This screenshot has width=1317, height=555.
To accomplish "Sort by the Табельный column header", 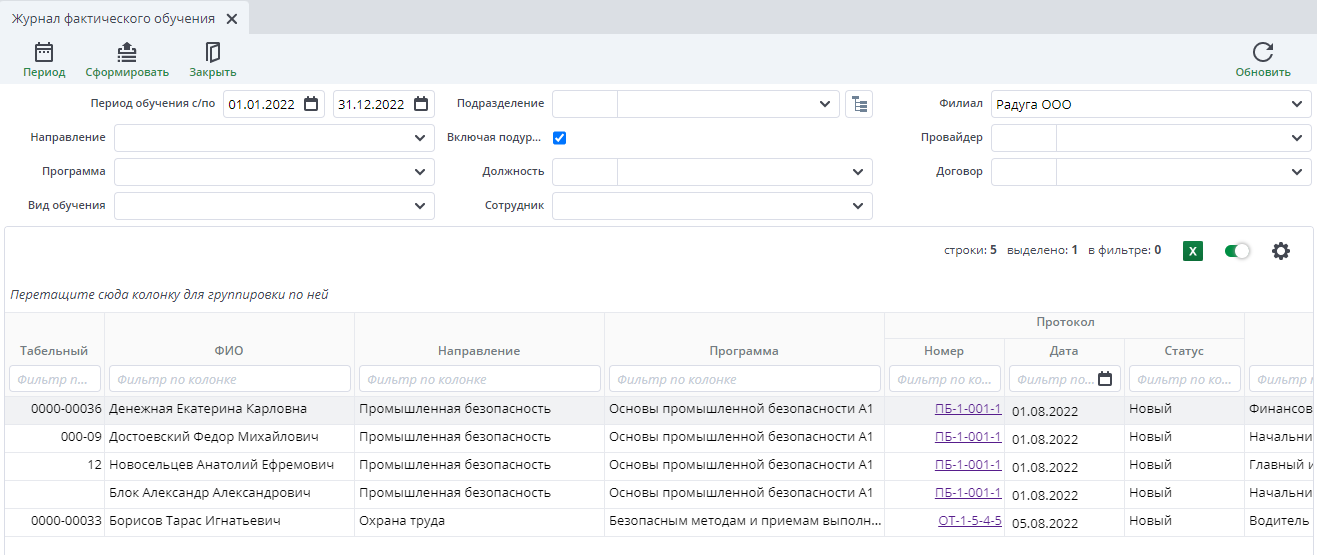I will point(54,351).
